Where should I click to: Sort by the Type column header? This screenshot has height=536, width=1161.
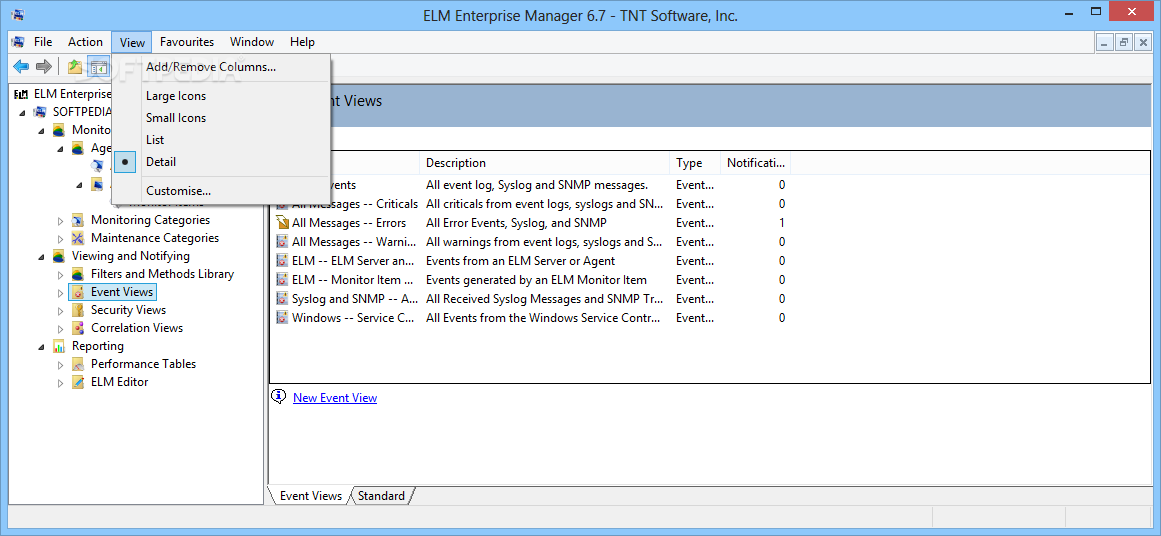click(x=695, y=163)
